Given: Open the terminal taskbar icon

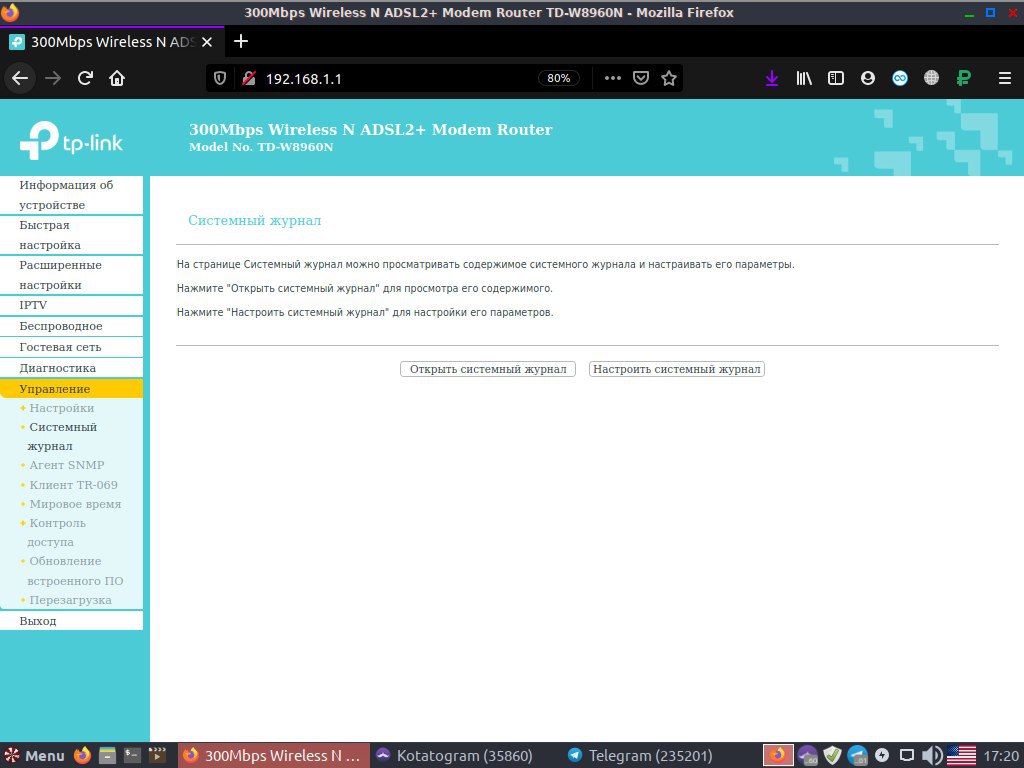Looking at the screenshot, I should click(x=132, y=756).
